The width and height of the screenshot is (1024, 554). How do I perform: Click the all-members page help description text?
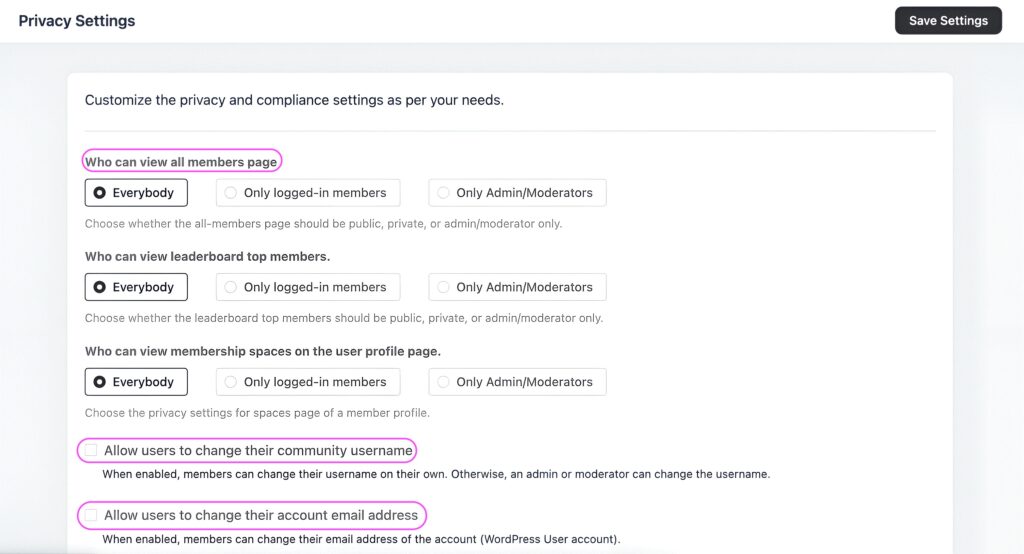pos(323,224)
